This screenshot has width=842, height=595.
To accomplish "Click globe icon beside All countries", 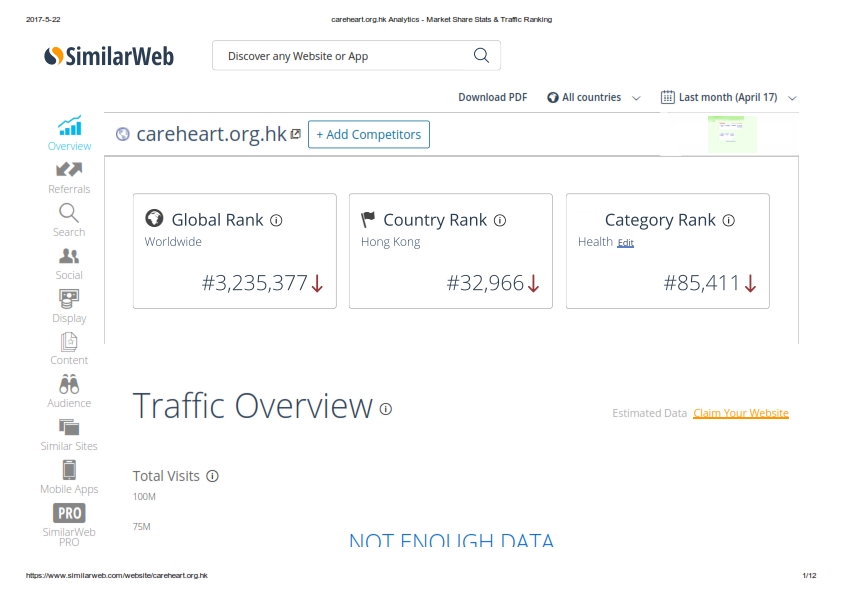I will (x=553, y=98).
